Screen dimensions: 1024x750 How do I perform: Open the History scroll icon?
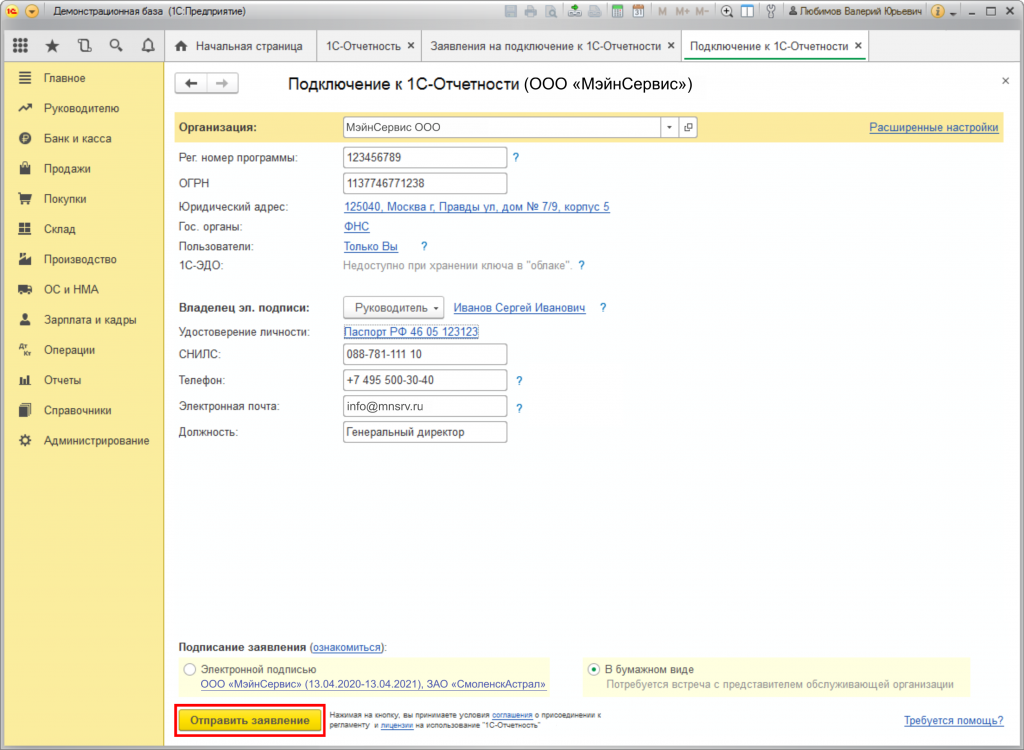click(x=84, y=46)
